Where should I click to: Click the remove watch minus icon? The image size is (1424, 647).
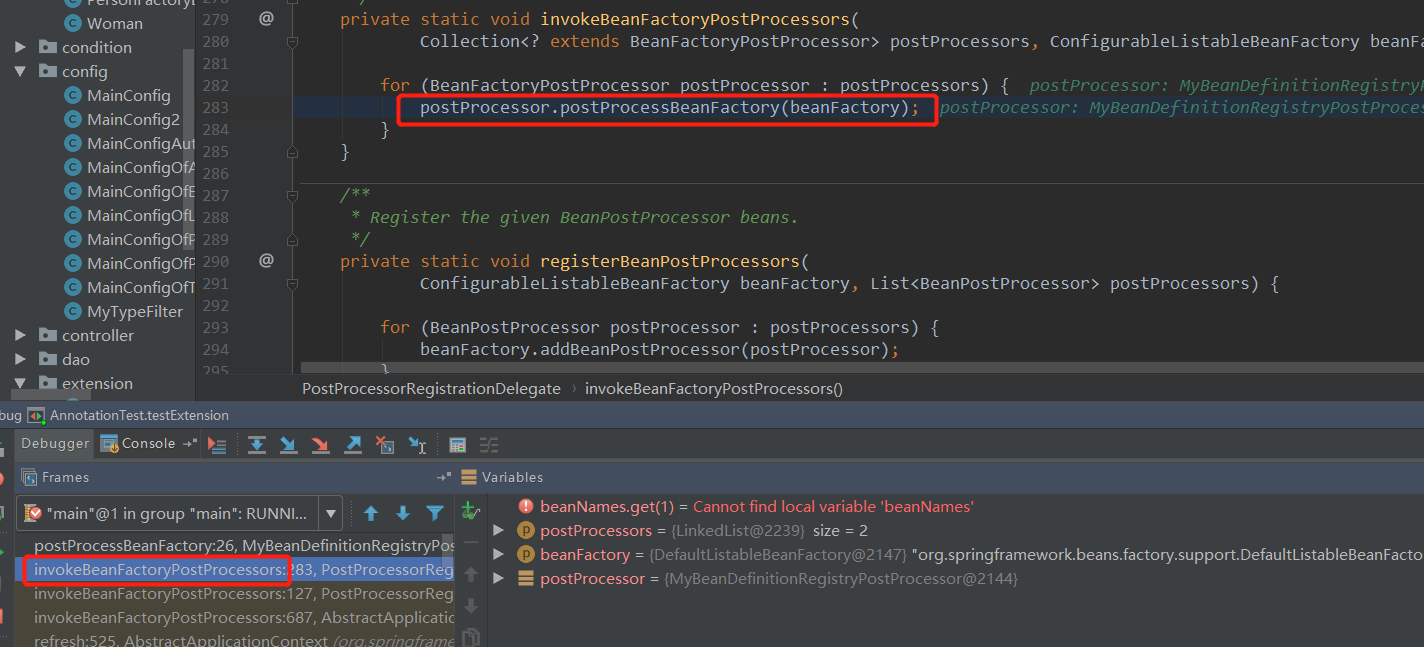(x=471, y=543)
